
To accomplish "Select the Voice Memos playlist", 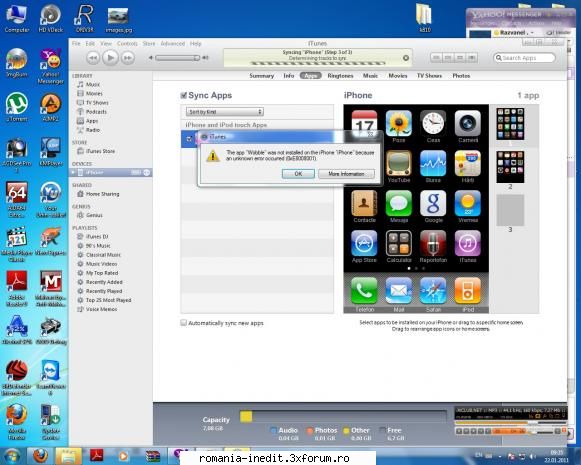I will [101, 309].
